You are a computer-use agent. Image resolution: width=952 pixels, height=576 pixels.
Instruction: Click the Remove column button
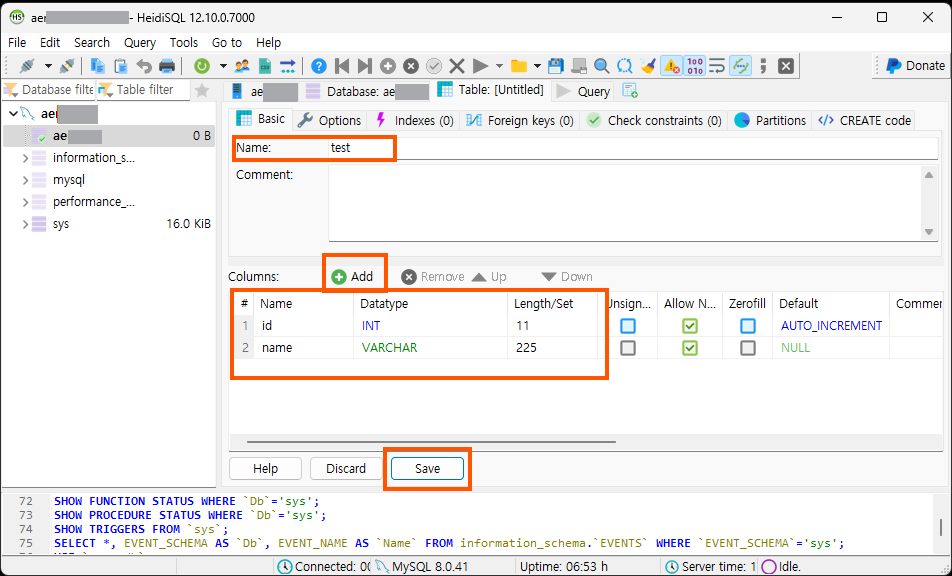[433, 277]
